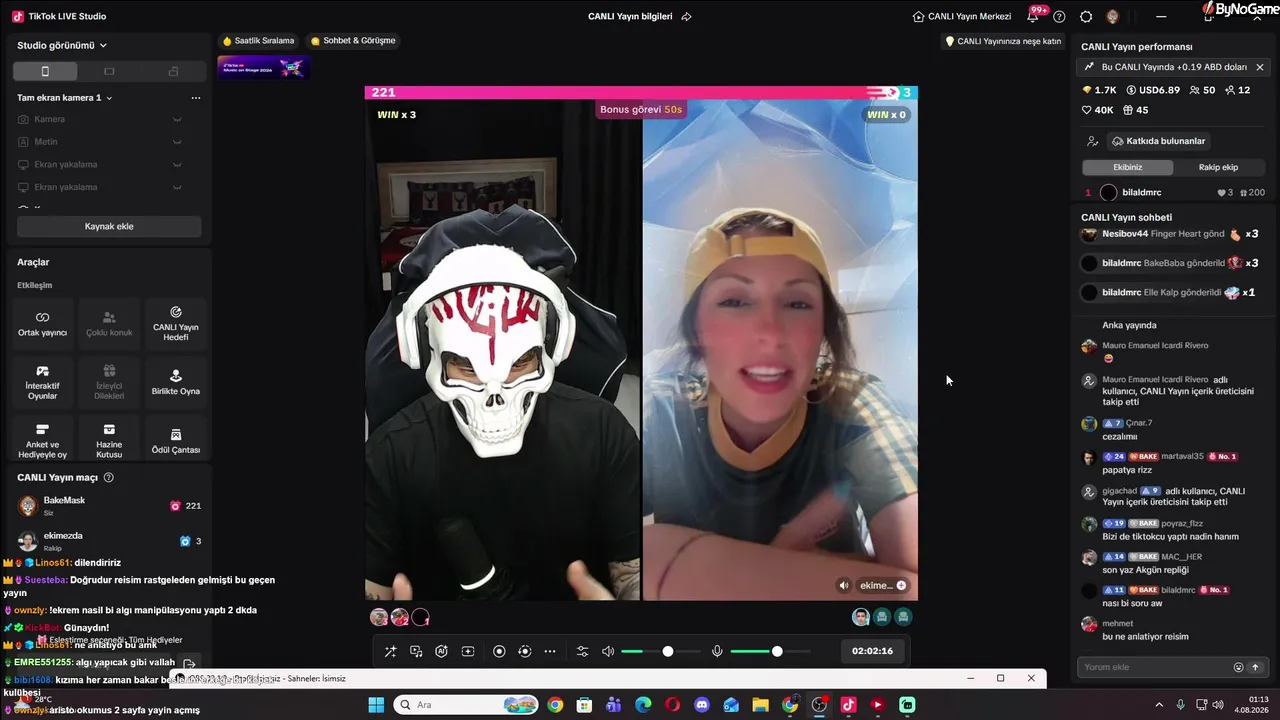Open the Sohbet & Görüşme tab
This screenshot has width=1280, height=720.
353,41
